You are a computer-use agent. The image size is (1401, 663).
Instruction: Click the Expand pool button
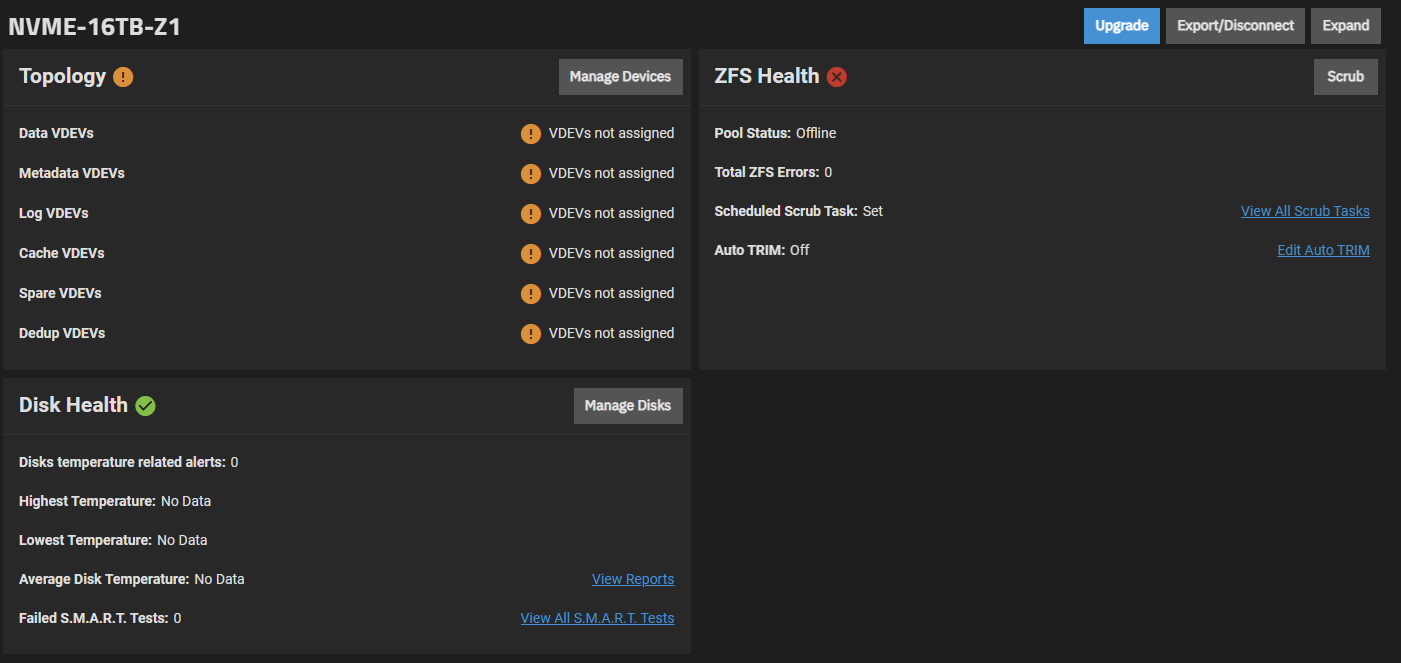click(1346, 26)
